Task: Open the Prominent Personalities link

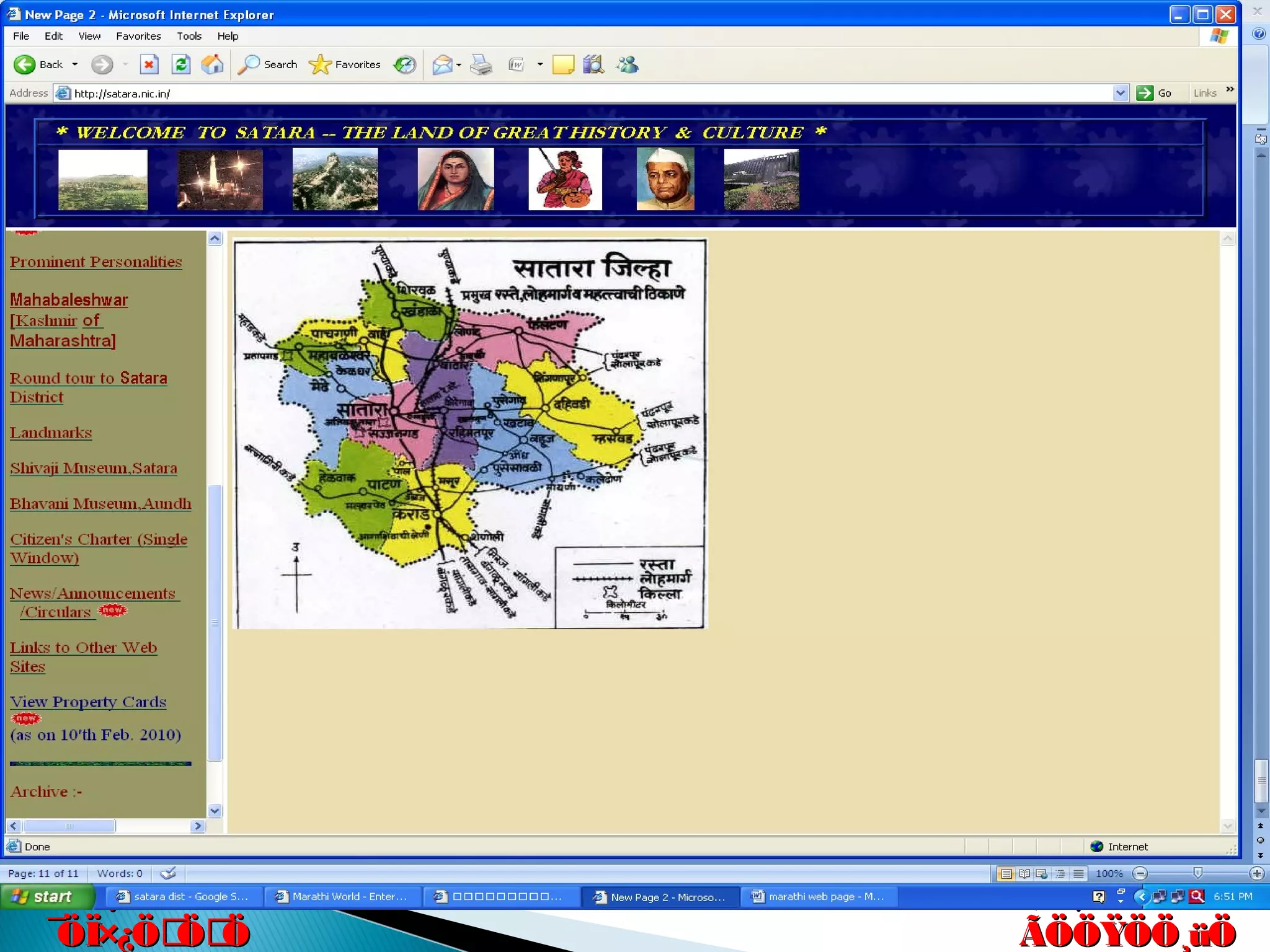Action: click(95, 262)
